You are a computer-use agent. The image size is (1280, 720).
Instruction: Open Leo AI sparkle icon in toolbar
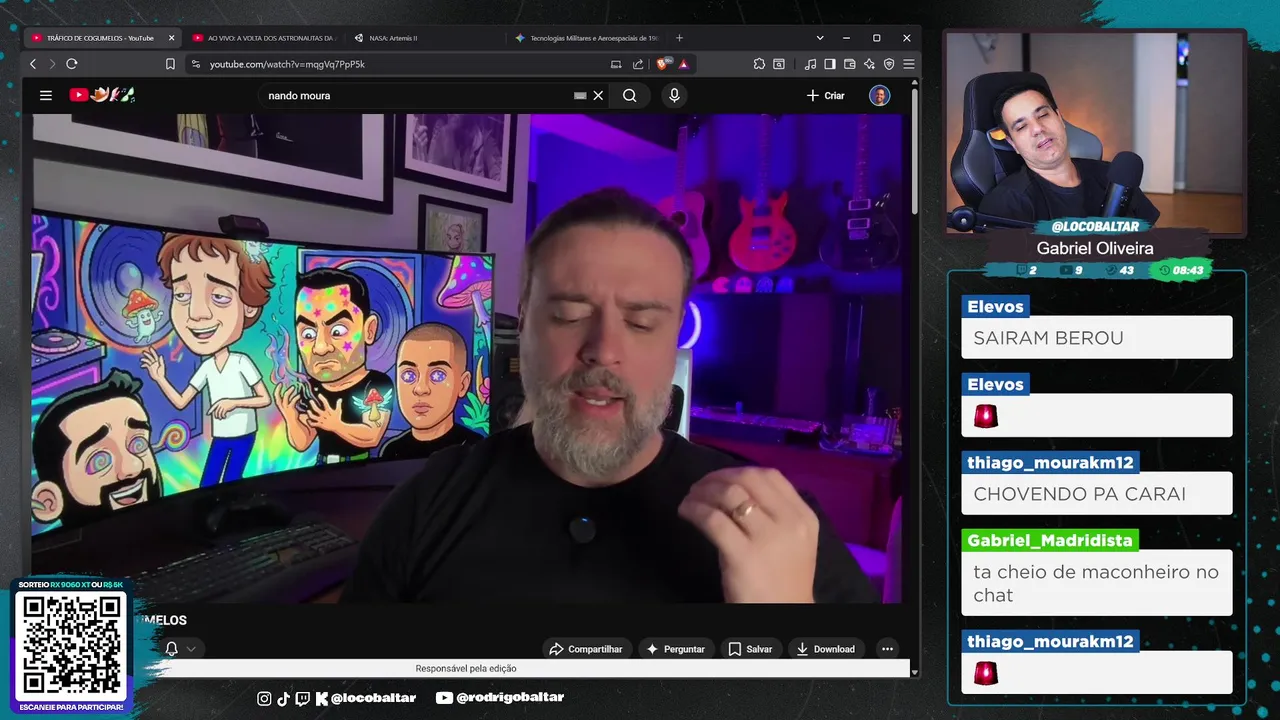tap(869, 64)
